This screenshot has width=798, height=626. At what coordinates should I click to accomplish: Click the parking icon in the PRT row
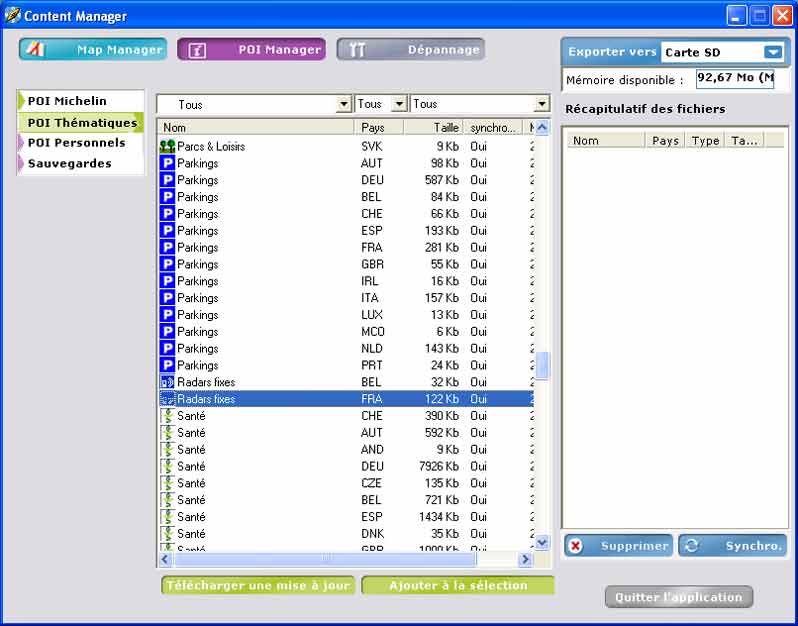pos(167,365)
